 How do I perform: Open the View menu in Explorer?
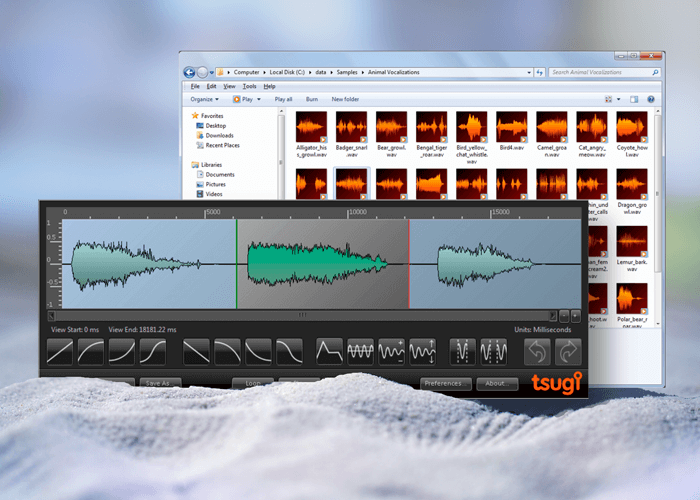(229, 86)
